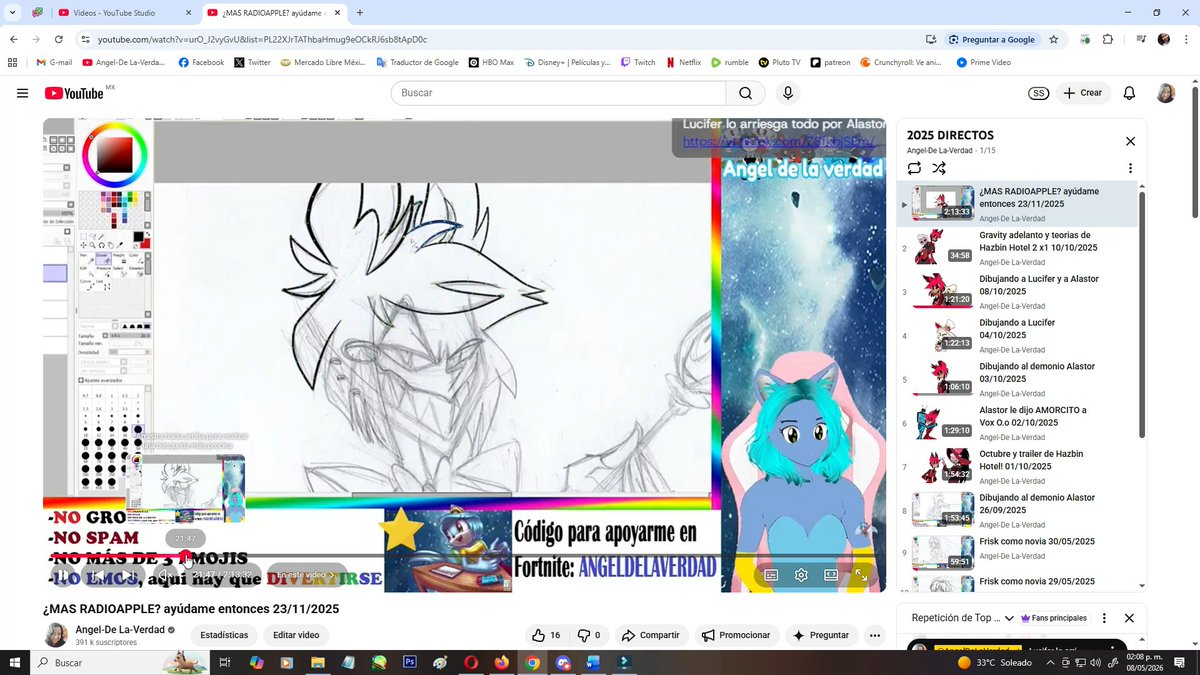Start voice search with the microphone
This screenshot has height=675, width=1200.
tap(788, 93)
